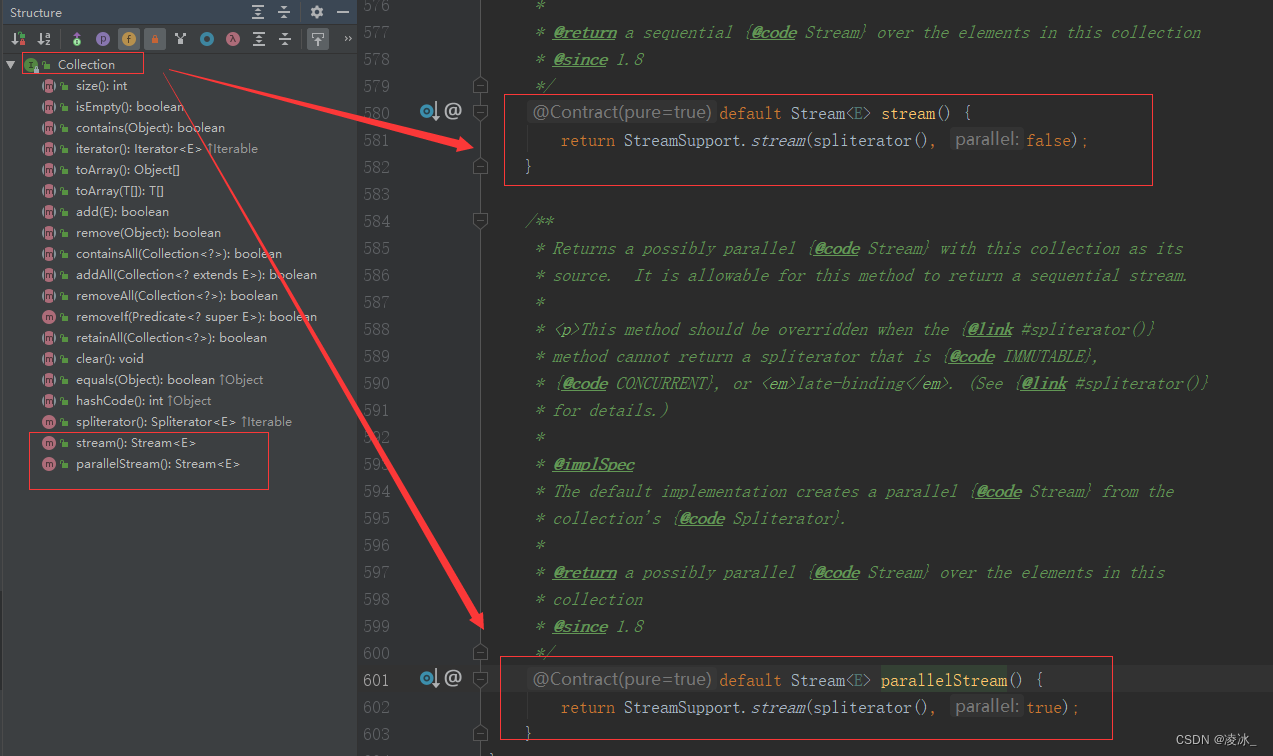Toggle the Show Fields filter
The image size is (1273, 756).
[x=129, y=38]
